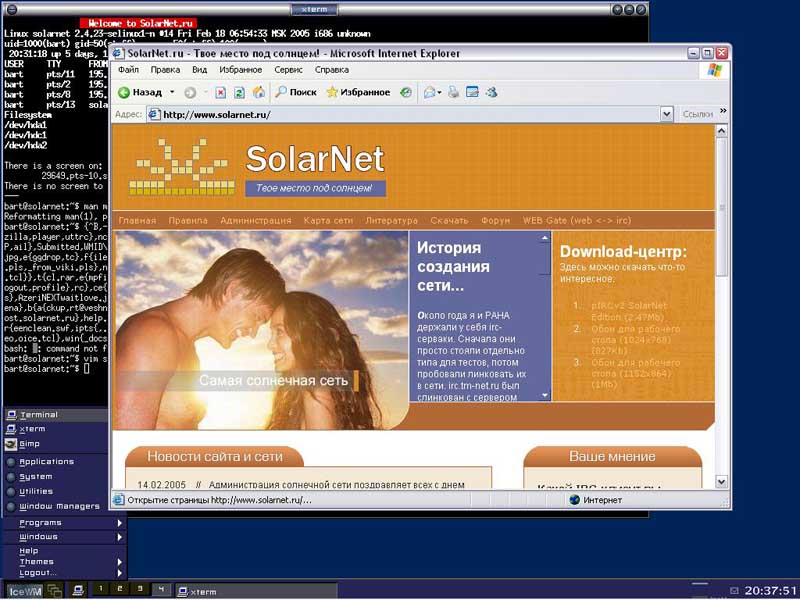Print the page using the printer icon
The height and width of the screenshot is (600, 800).
[453, 92]
